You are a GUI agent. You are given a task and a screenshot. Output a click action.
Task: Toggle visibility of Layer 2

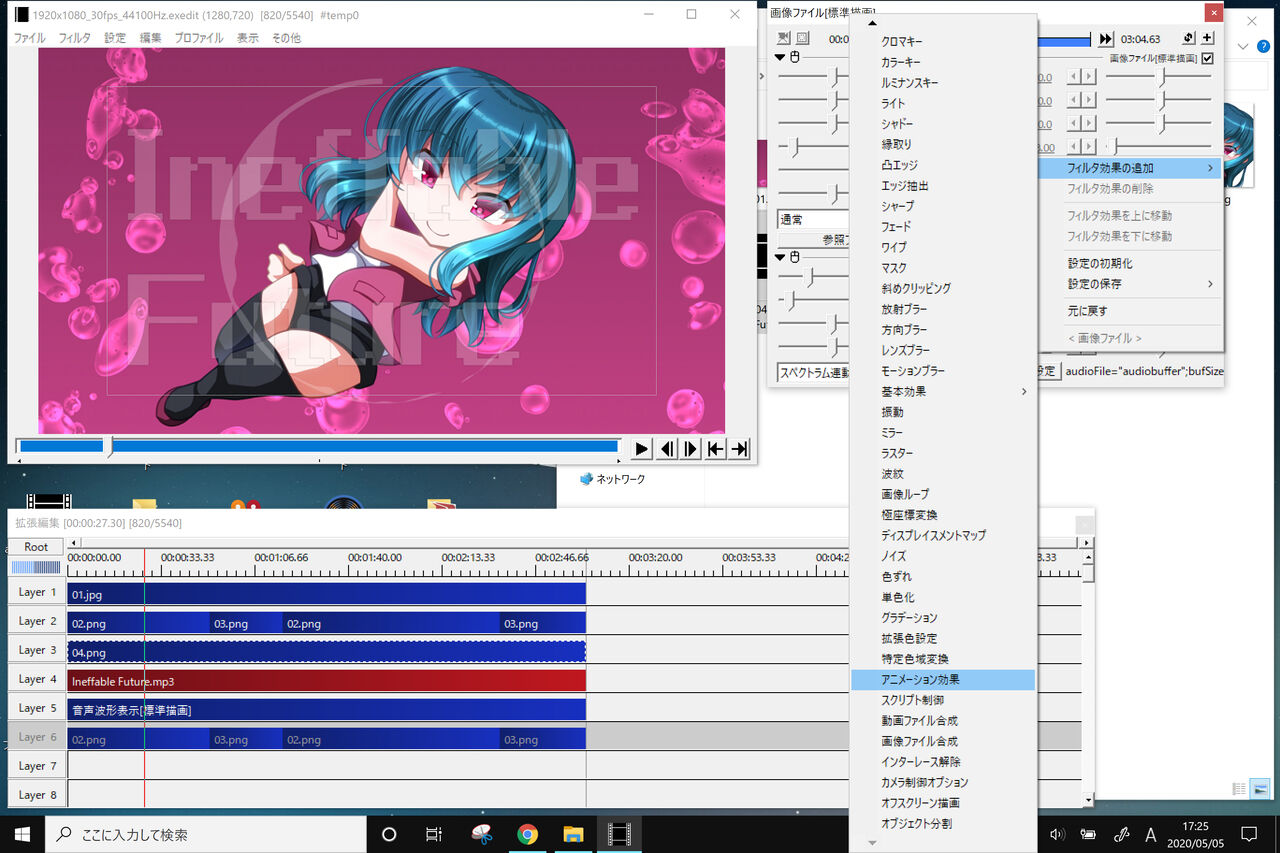point(37,621)
